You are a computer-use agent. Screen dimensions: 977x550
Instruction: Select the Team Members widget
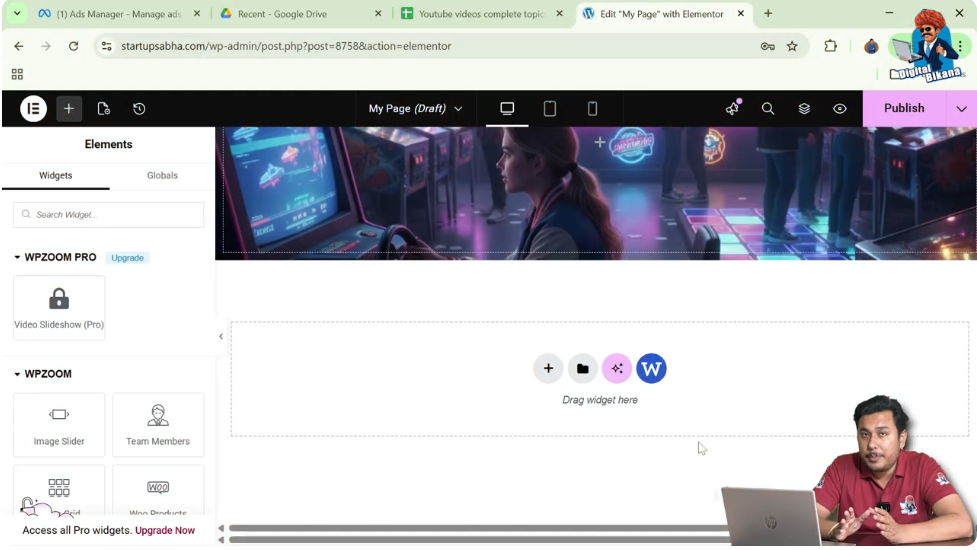click(158, 425)
